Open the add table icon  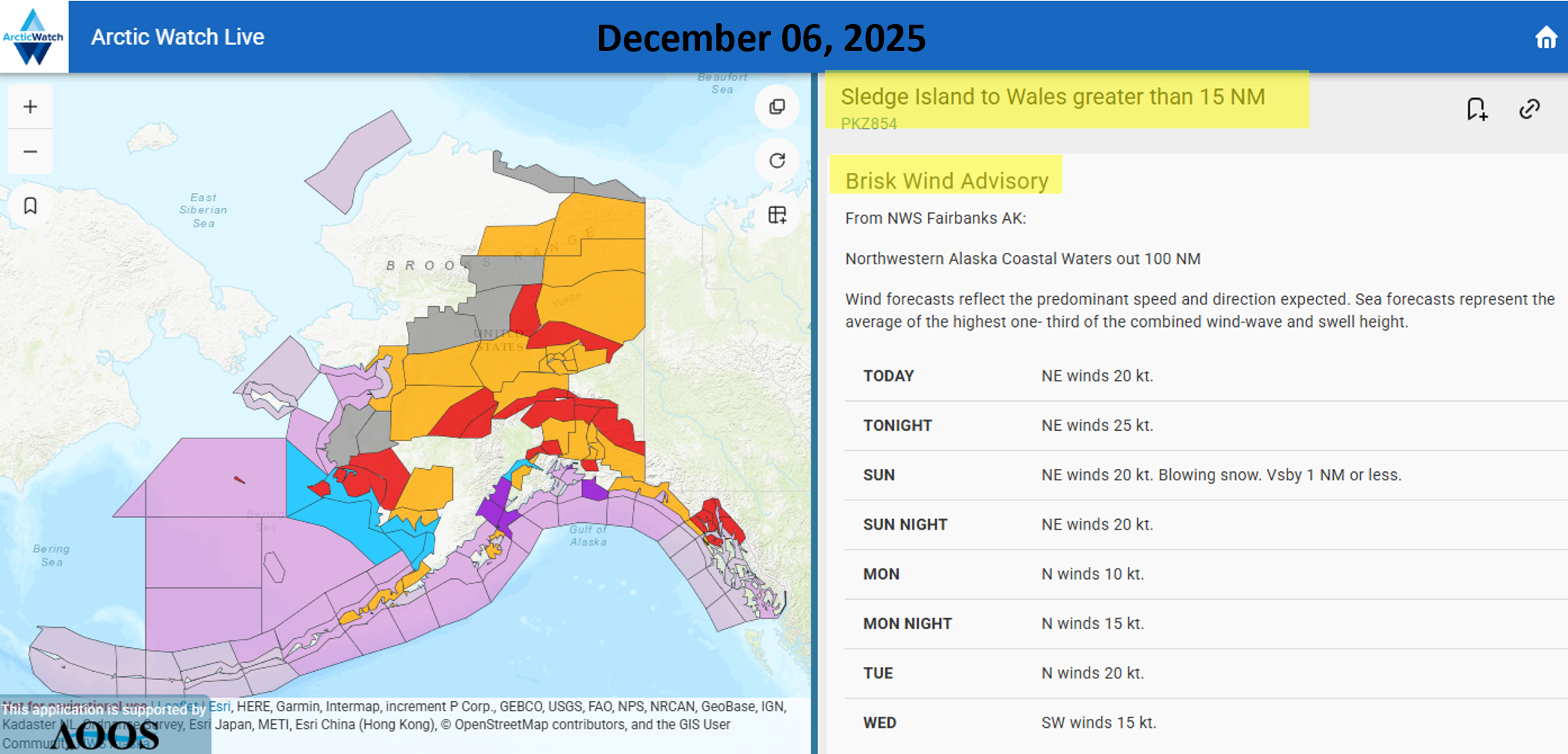777,215
